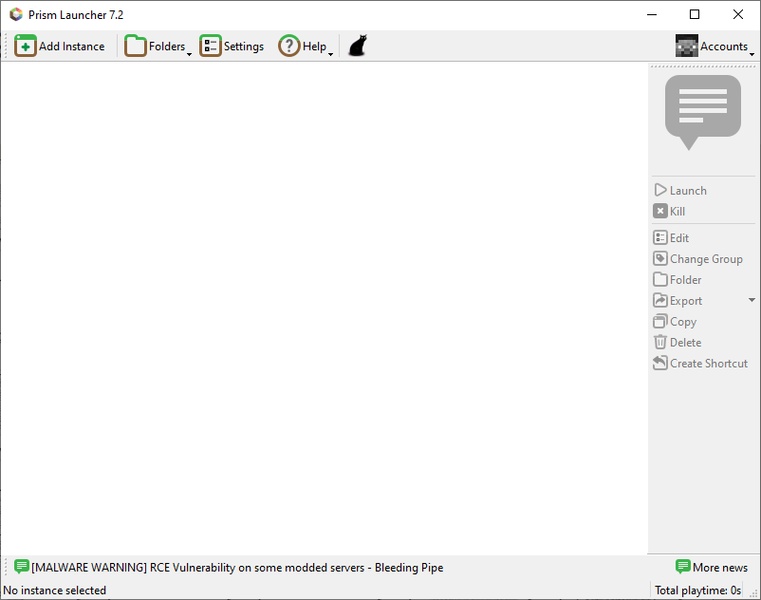Open the Accounts dropdown

715,46
